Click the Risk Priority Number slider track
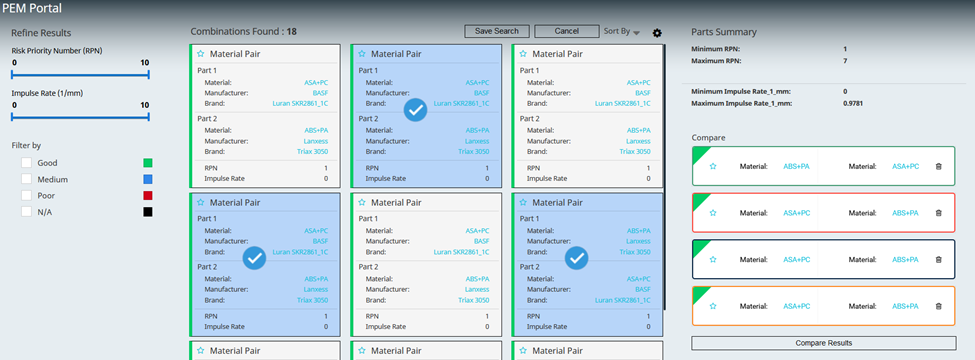Screen dimensions: 975x360 coord(80,75)
